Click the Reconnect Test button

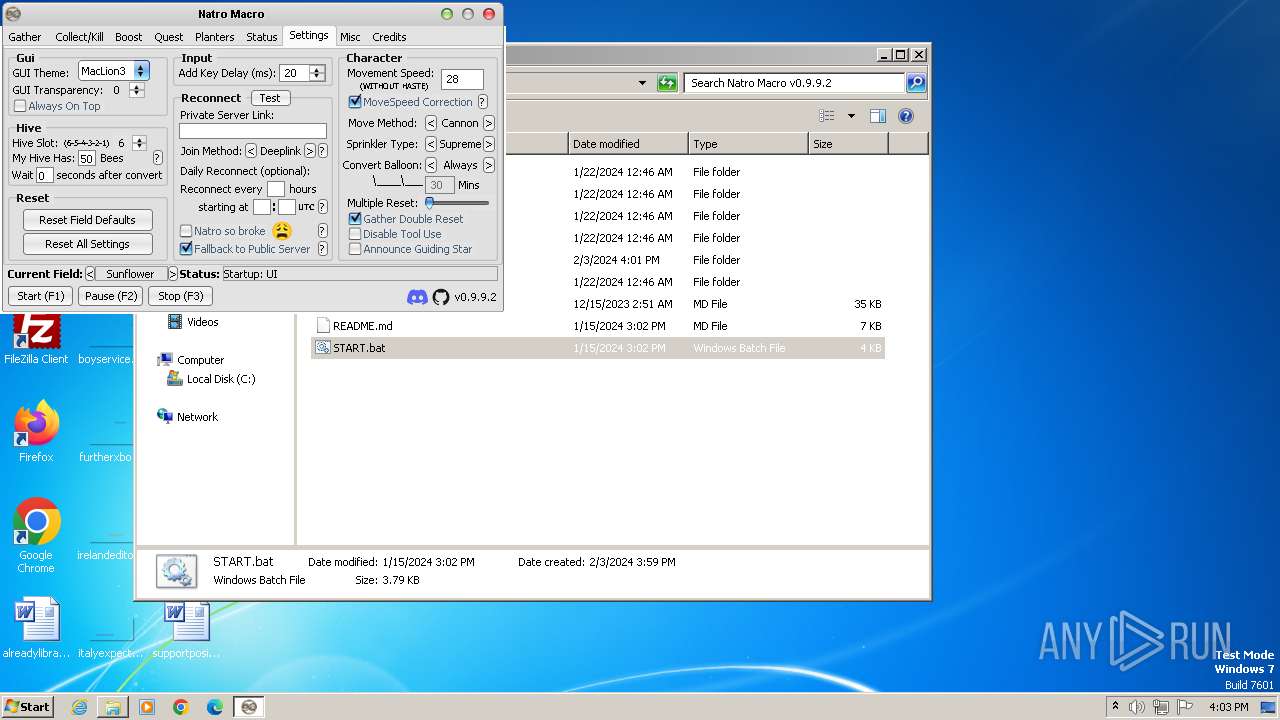point(270,98)
